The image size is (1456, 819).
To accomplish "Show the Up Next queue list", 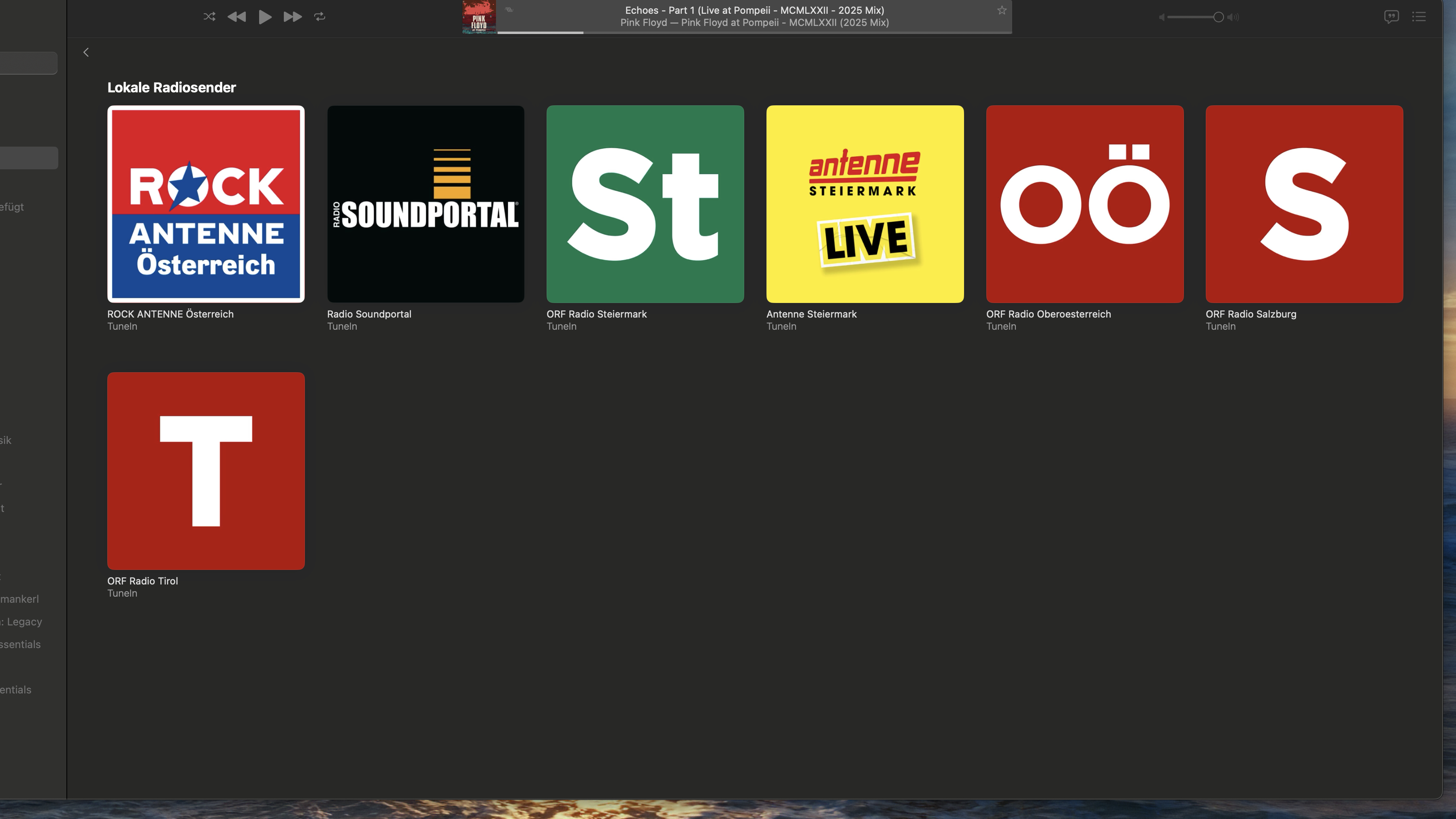I will (1419, 16).
